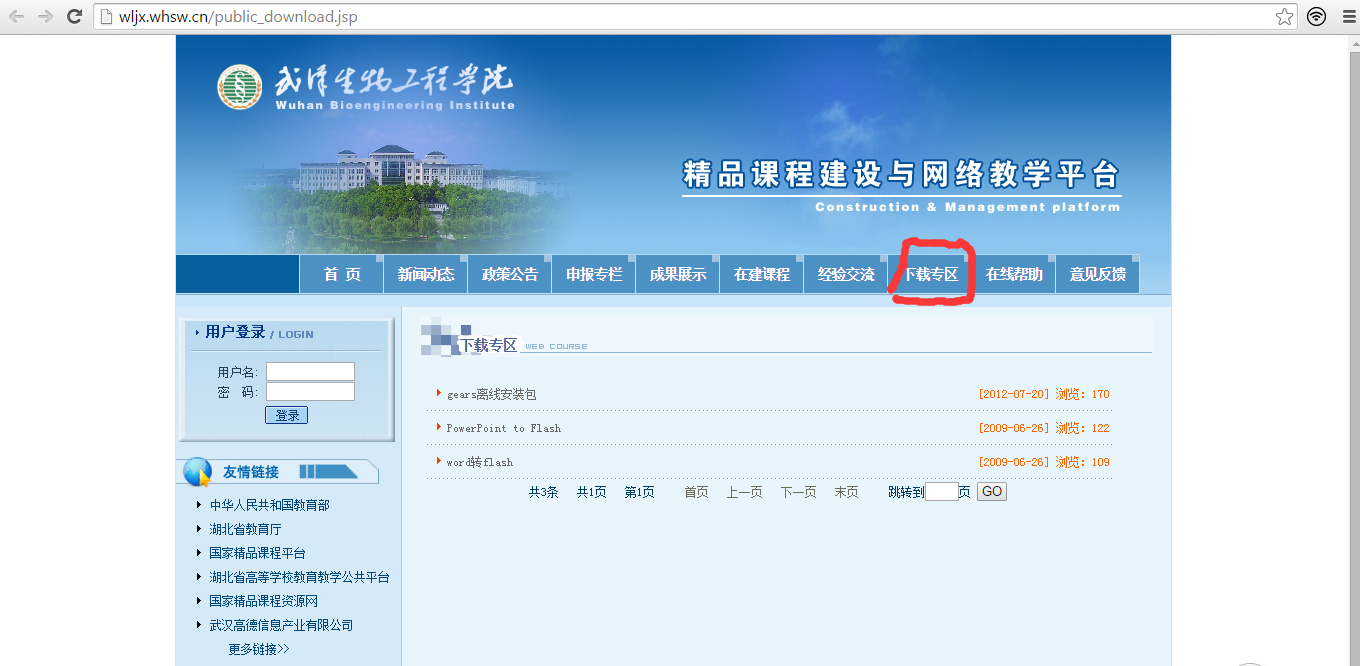Open gears离线安装包 download link
The width and height of the screenshot is (1360, 666).
(x=491, y=395)
